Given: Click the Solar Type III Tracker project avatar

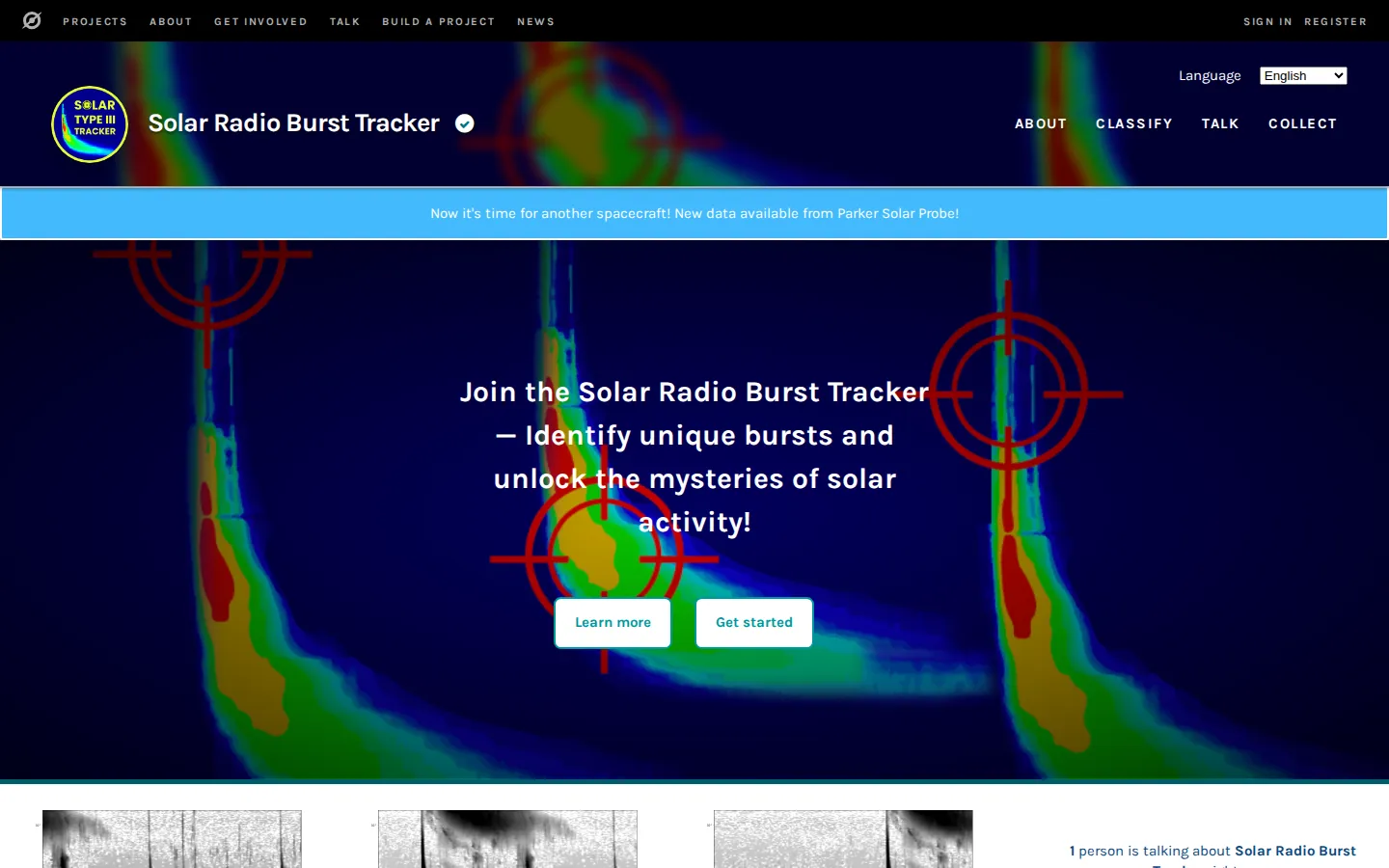Looking at the screenshot, I should coord(90,124).
